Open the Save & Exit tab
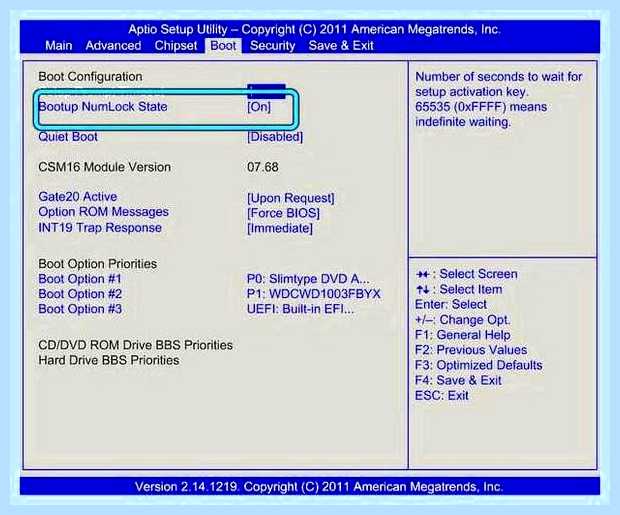The height and width of the screenshot is (515, 620). point(341,45)
